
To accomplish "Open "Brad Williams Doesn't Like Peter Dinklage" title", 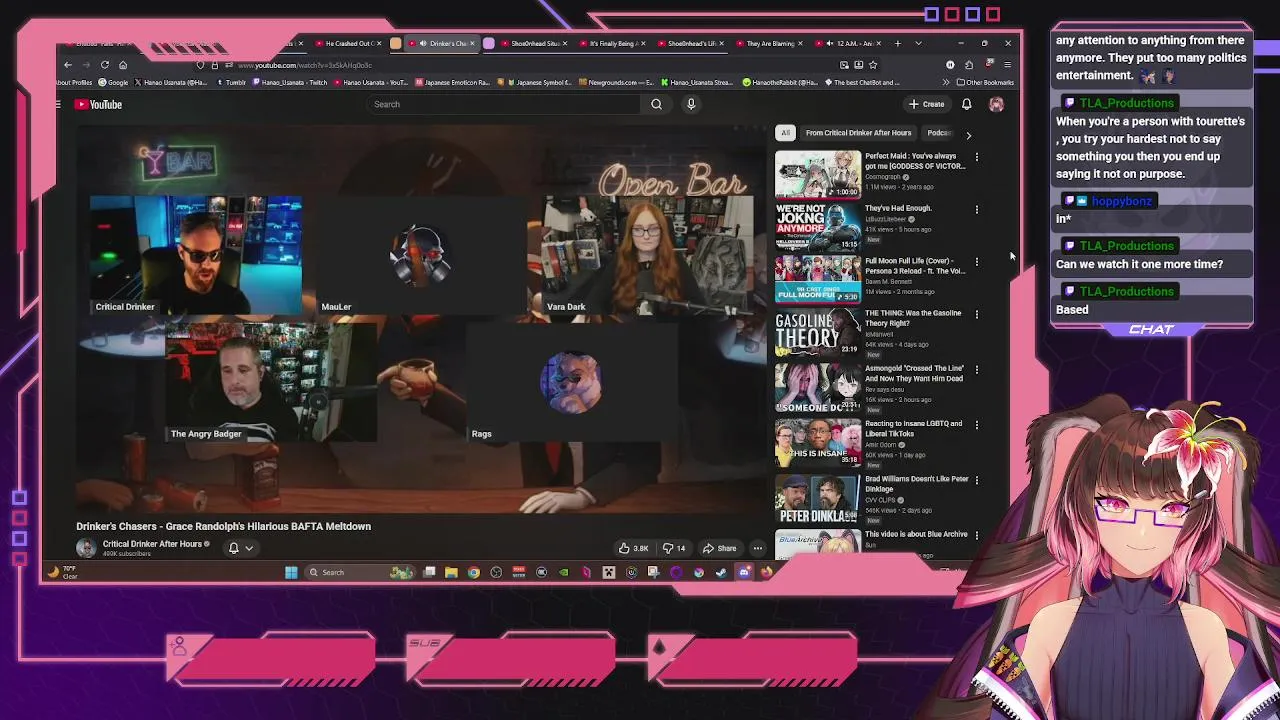I will pos(917,483).
